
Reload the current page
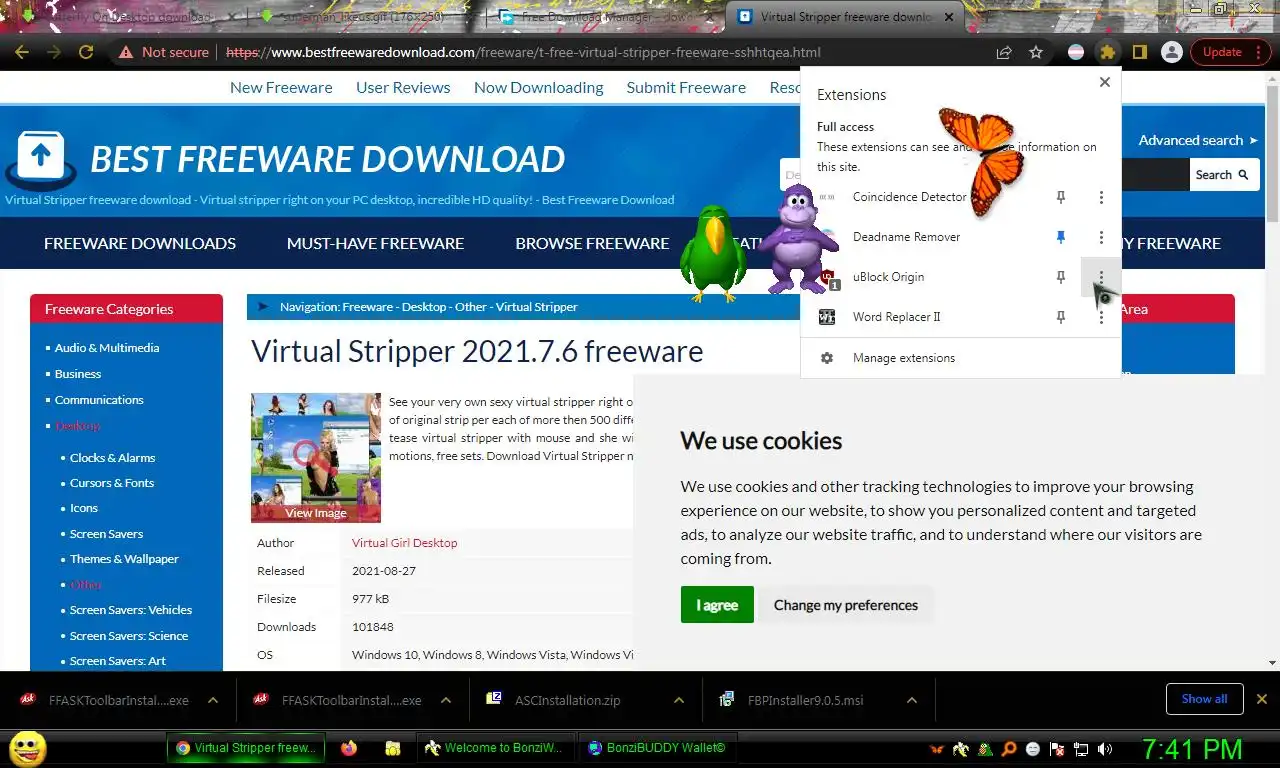(x=86, y=52)
